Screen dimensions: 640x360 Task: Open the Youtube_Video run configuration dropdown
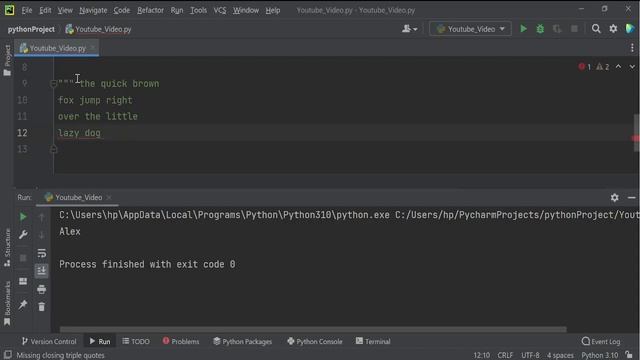tap(470, 29)
